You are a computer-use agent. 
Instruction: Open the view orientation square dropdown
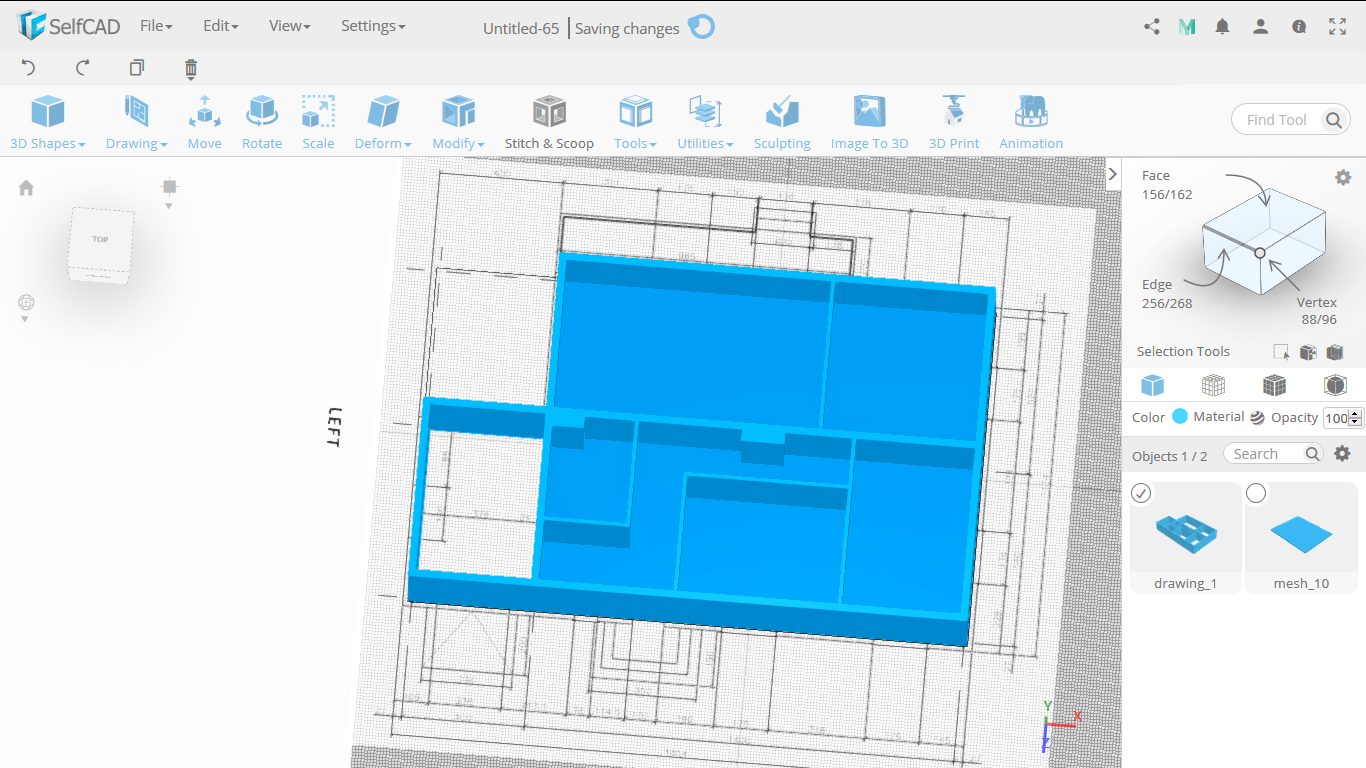(169, 192)
